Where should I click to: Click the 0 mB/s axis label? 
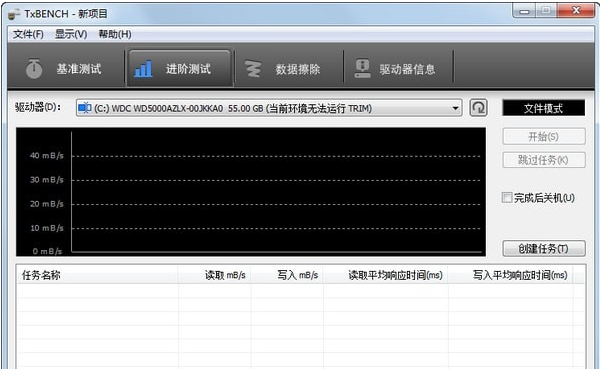pyautogui.click(x=47, y=251)
